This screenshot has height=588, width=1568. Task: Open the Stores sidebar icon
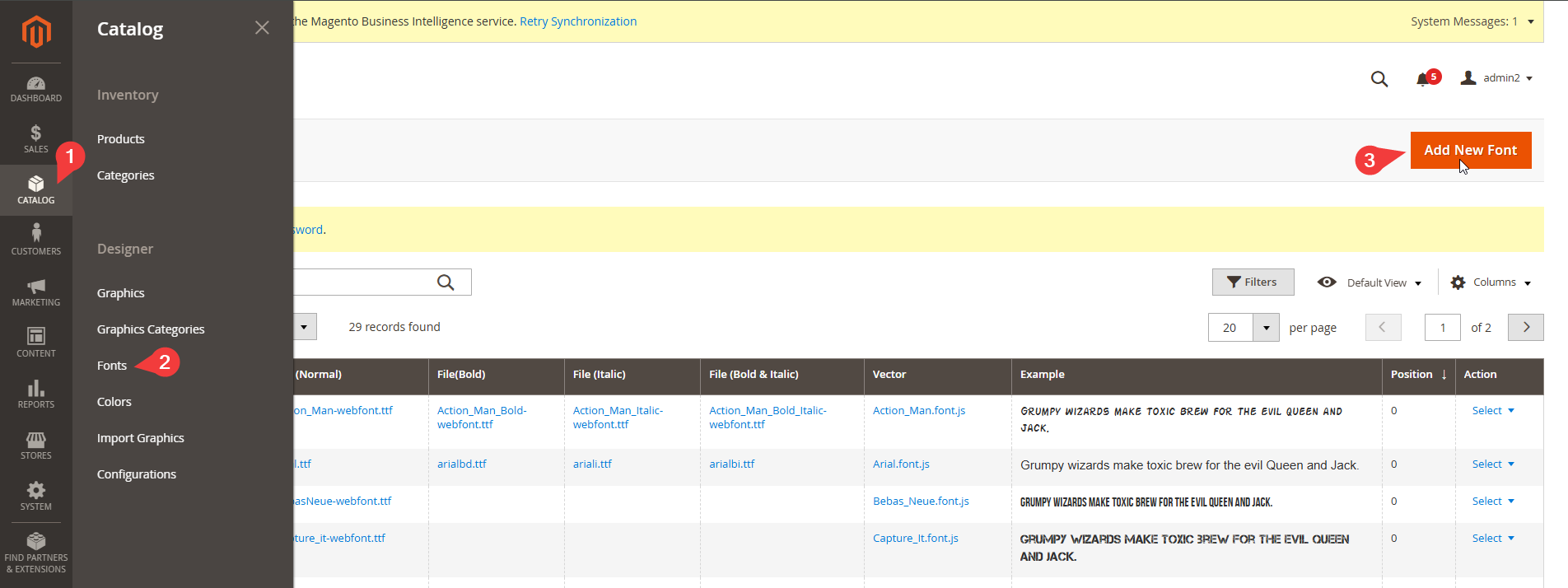(35, 445)
